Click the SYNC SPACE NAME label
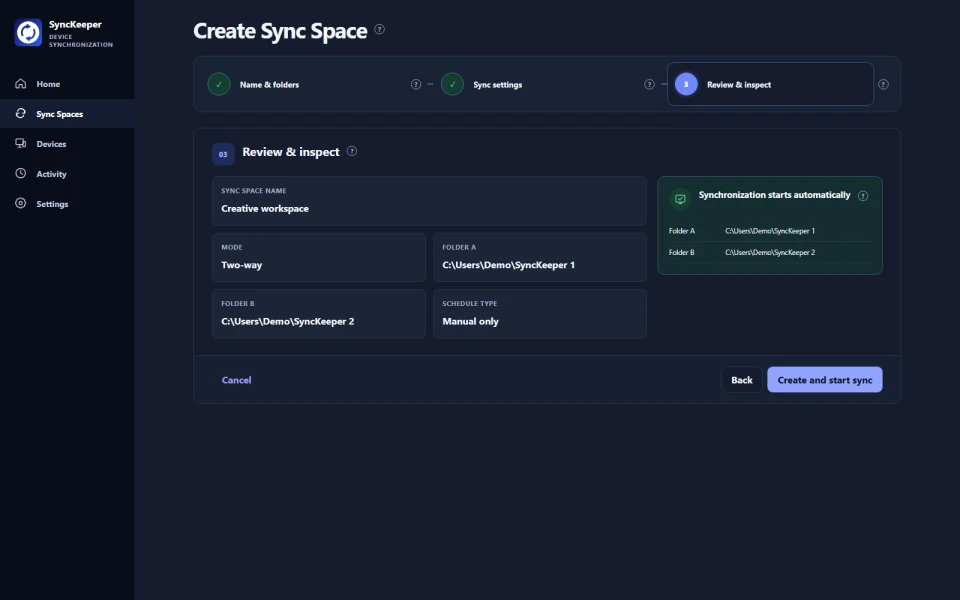960x600 pixels. tap(253, 191)
